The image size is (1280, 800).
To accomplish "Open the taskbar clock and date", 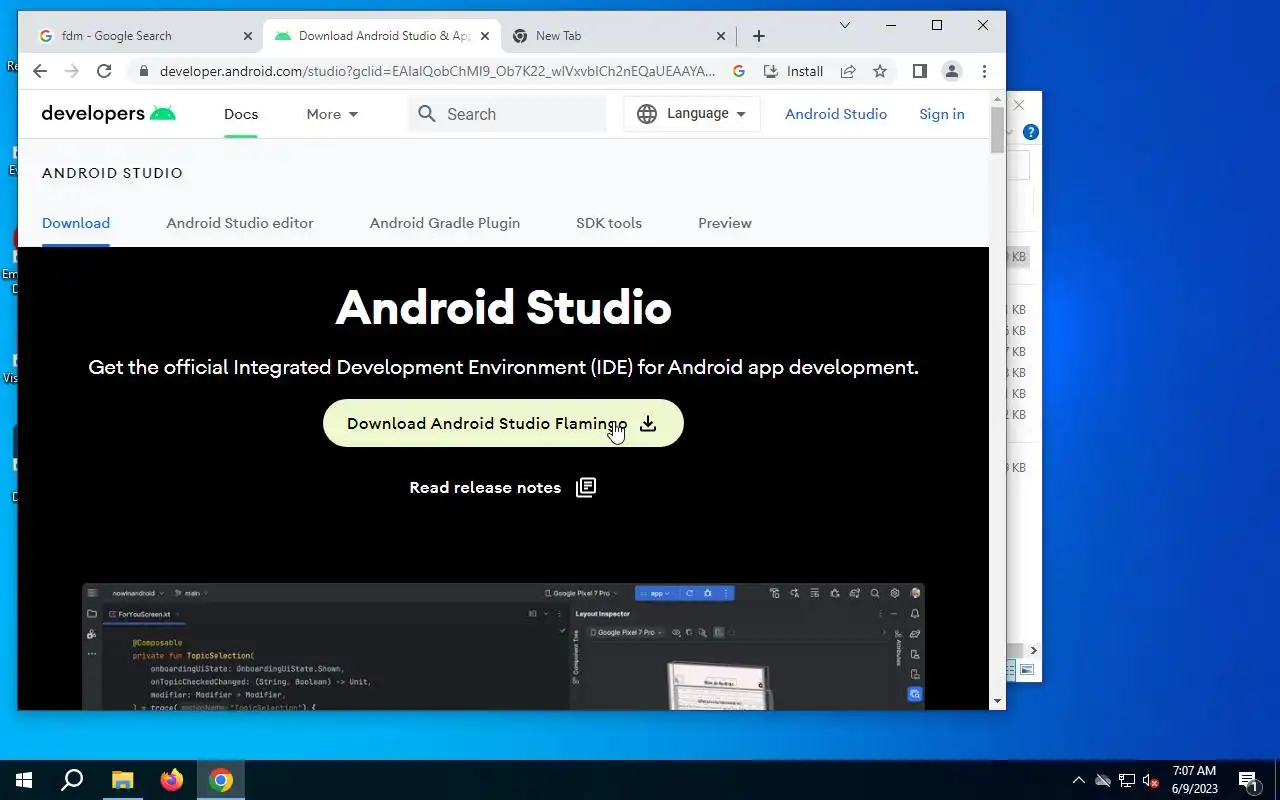I will tap(1195, 780).
